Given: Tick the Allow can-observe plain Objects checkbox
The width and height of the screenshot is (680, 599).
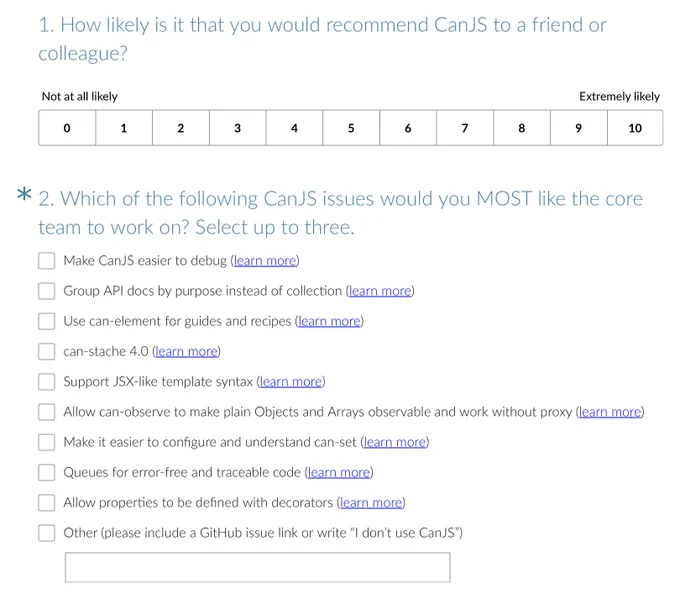Looking at the screenshot, I should [x=46, y=412].
